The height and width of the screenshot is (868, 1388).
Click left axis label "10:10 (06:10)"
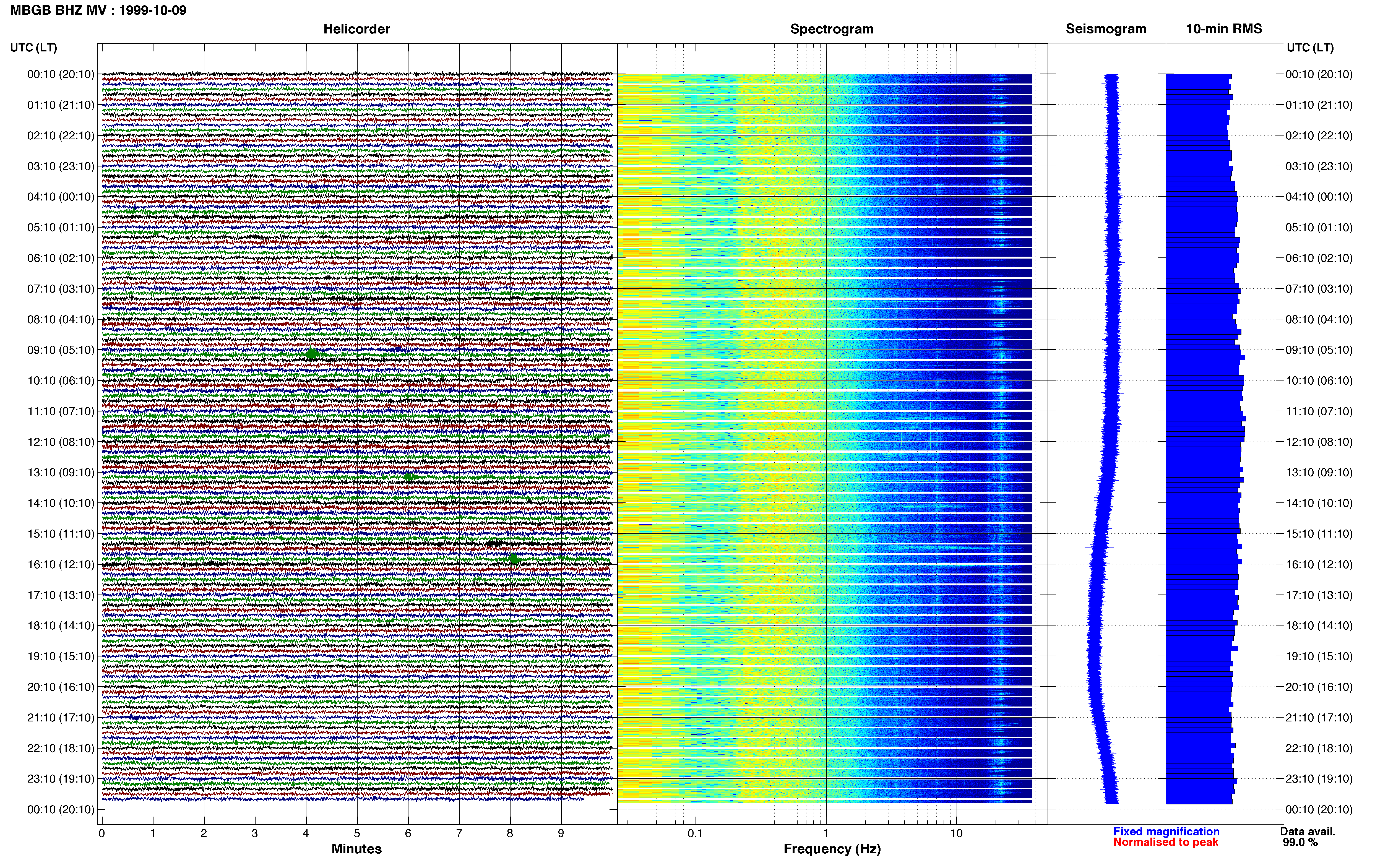(x=61, y=380)
